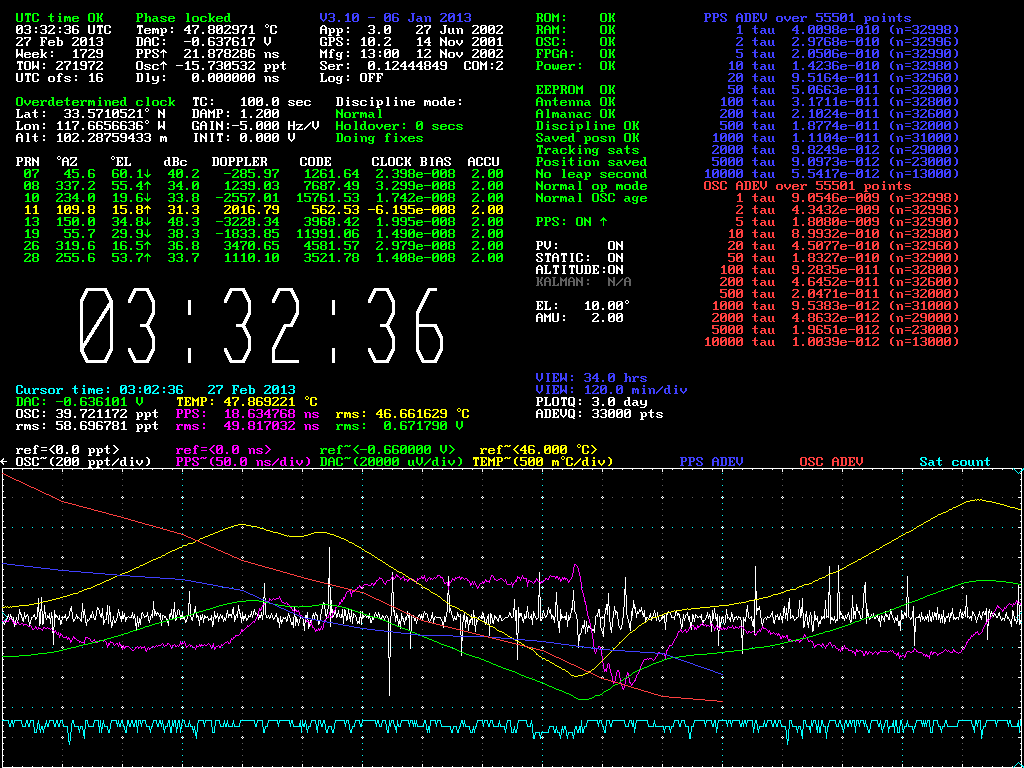Click the "VIEW: 34.0 hrs" setting
1024x768 pixels.
592,377
